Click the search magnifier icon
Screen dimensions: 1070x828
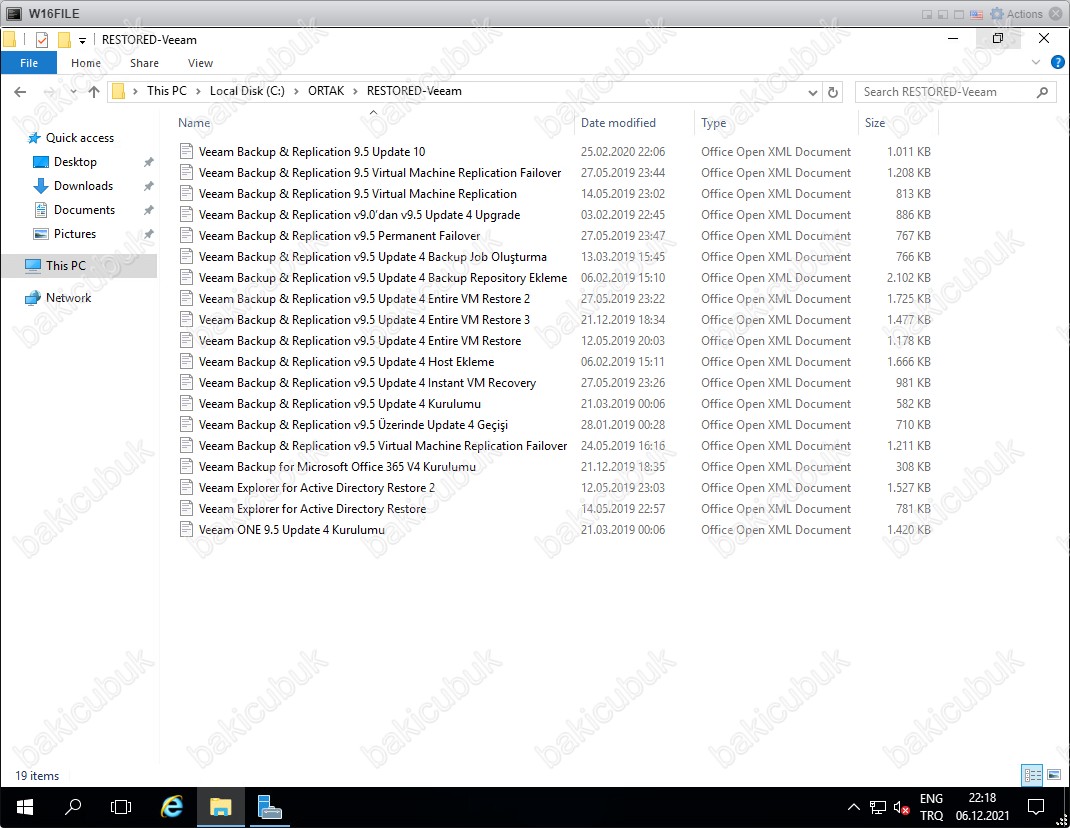1042,92
